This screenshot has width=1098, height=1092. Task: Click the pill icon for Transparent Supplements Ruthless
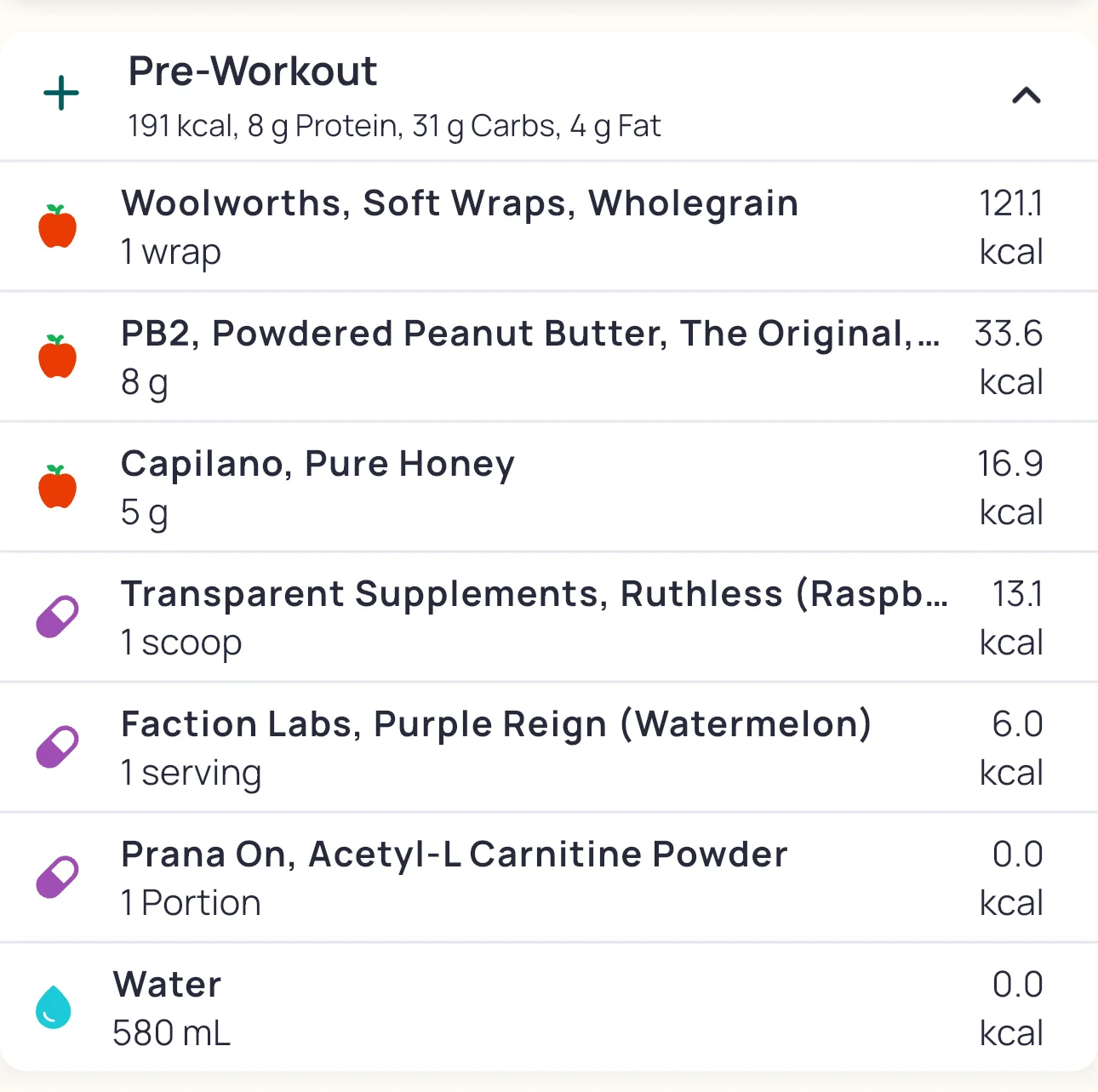tap(57, 617)
